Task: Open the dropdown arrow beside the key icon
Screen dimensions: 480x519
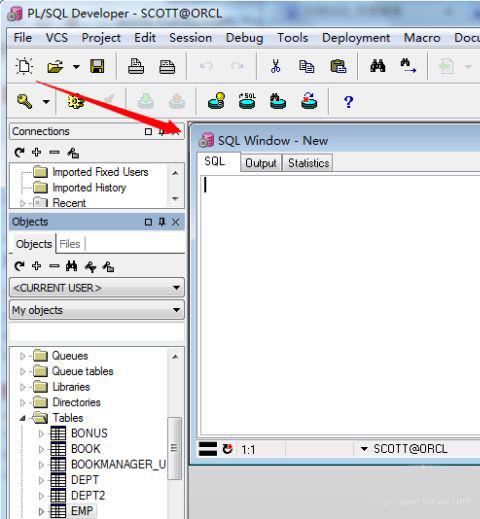Action: click(46, 101)
